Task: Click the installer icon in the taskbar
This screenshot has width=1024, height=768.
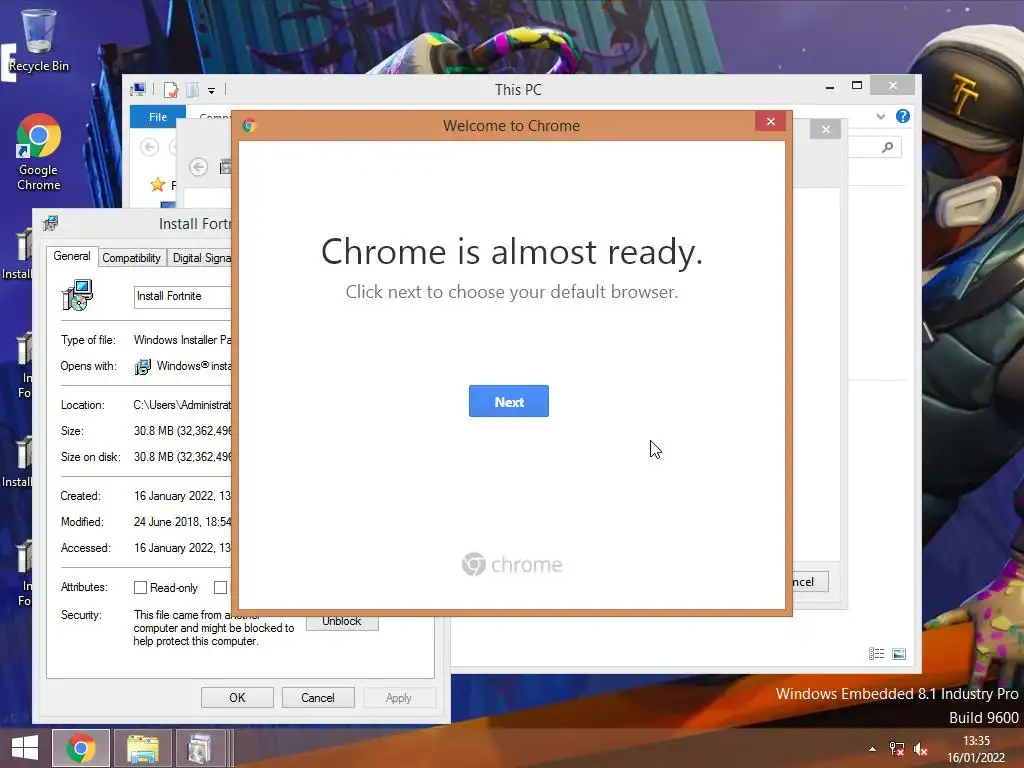Action: (x=199, y=748)
